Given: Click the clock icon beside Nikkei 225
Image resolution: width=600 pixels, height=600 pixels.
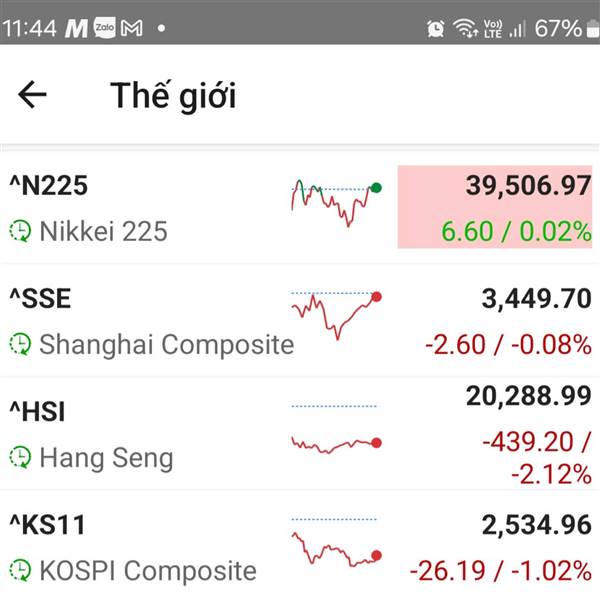Looking at the screenshot, I should tap(20, 231).
